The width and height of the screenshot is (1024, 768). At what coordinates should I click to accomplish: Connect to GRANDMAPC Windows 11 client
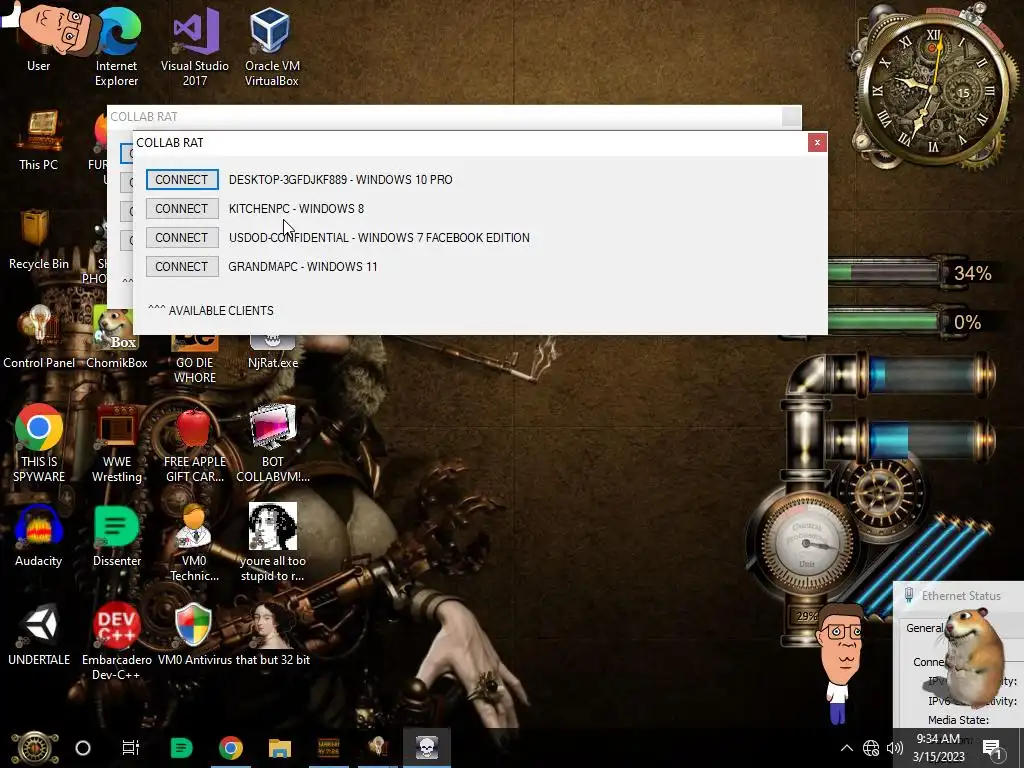coord(182,266)
